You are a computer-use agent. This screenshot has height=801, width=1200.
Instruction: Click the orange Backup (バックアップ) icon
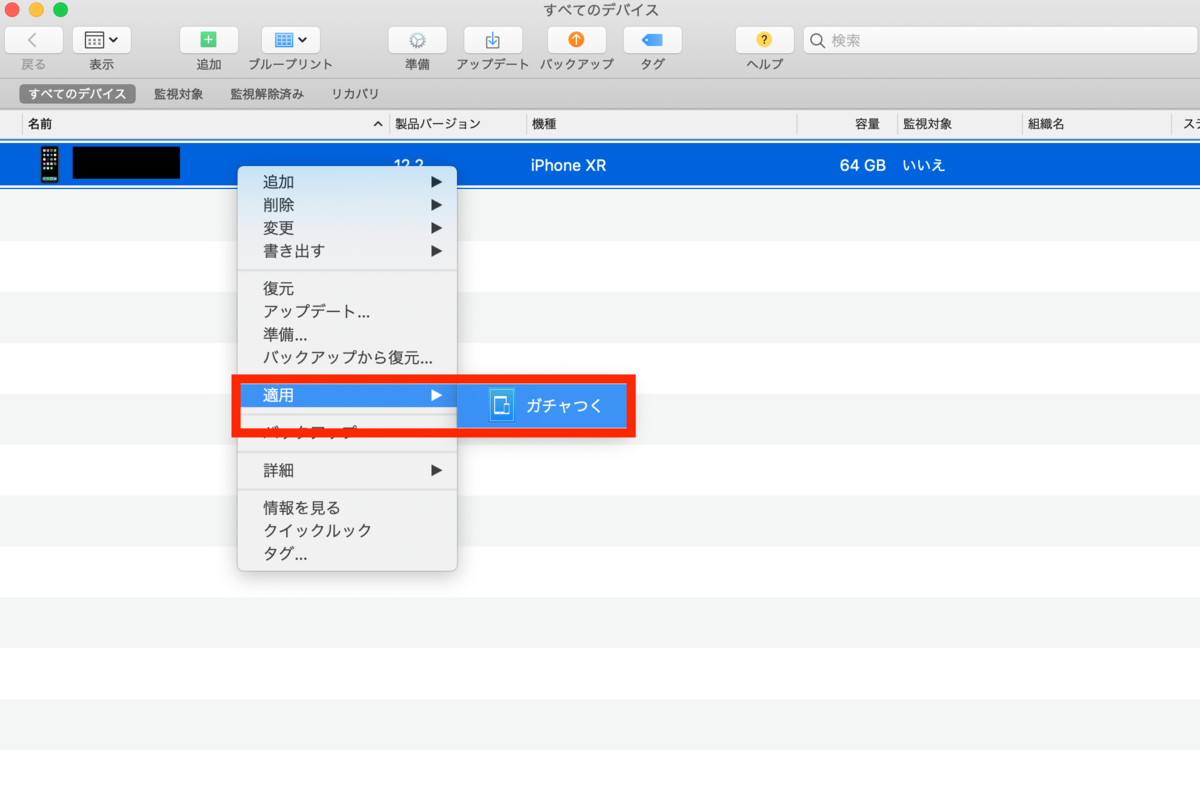[576, 40]
